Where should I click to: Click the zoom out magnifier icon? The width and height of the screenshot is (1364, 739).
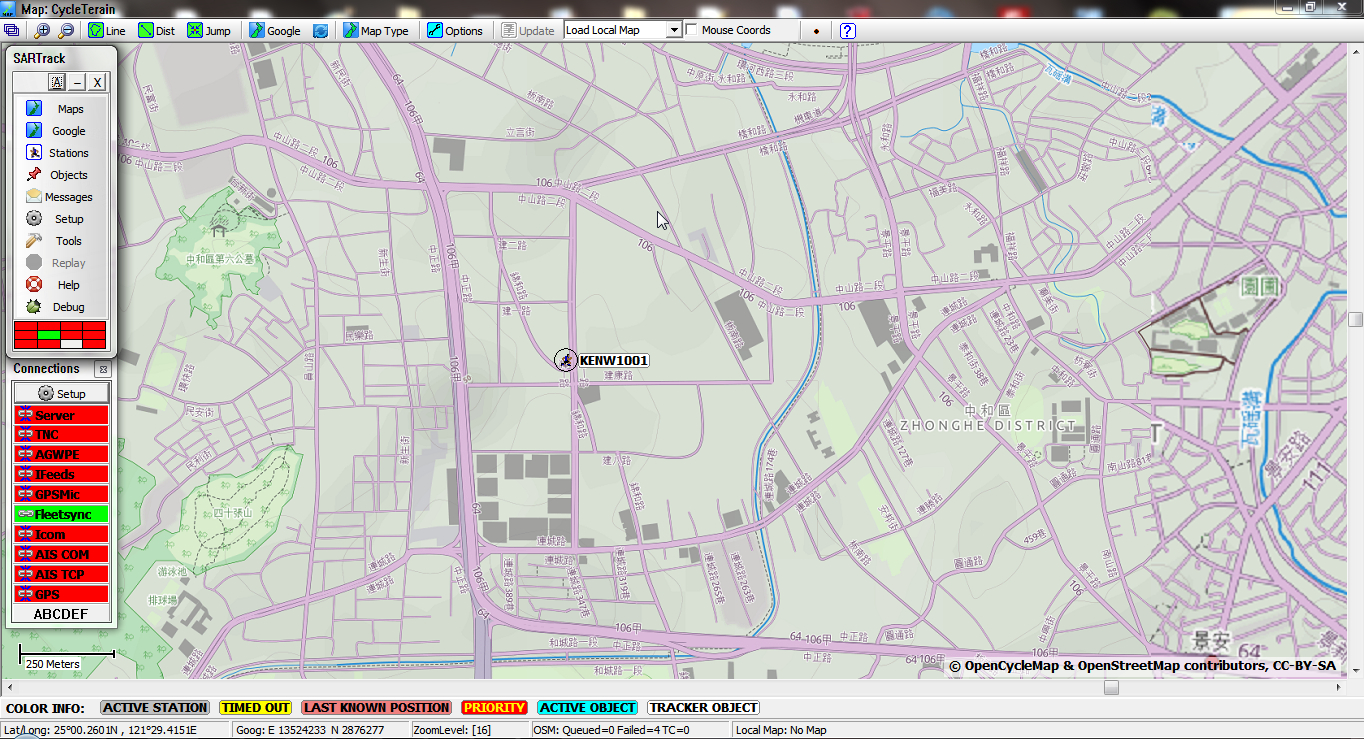pos(66,31)
